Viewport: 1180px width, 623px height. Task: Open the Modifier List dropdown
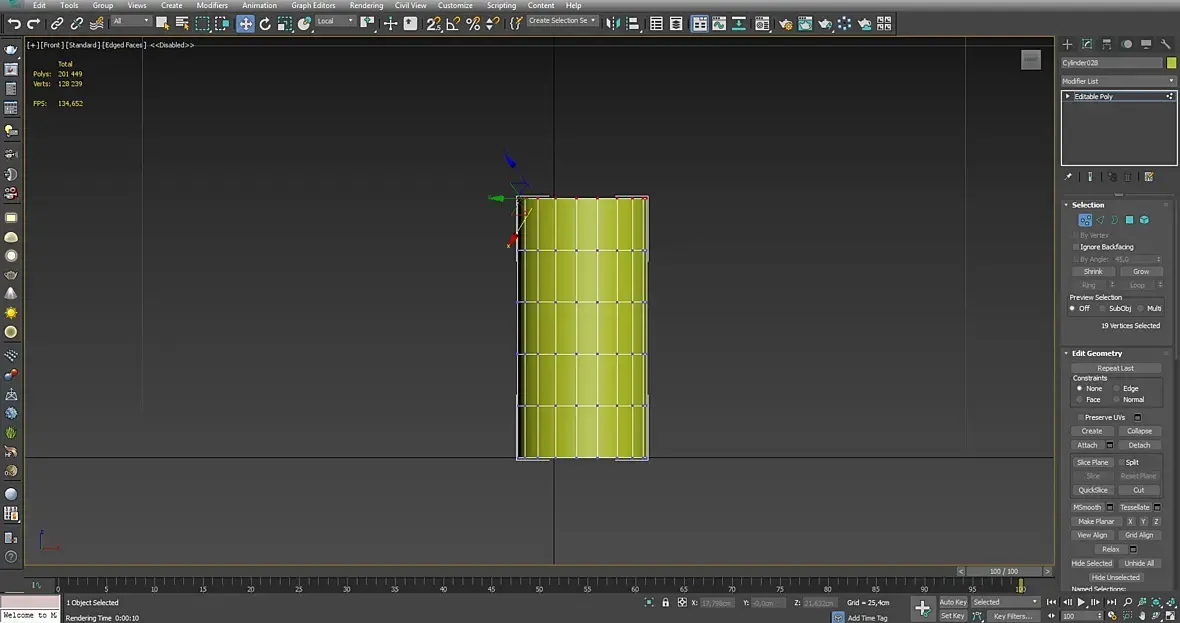[1118, 81]
